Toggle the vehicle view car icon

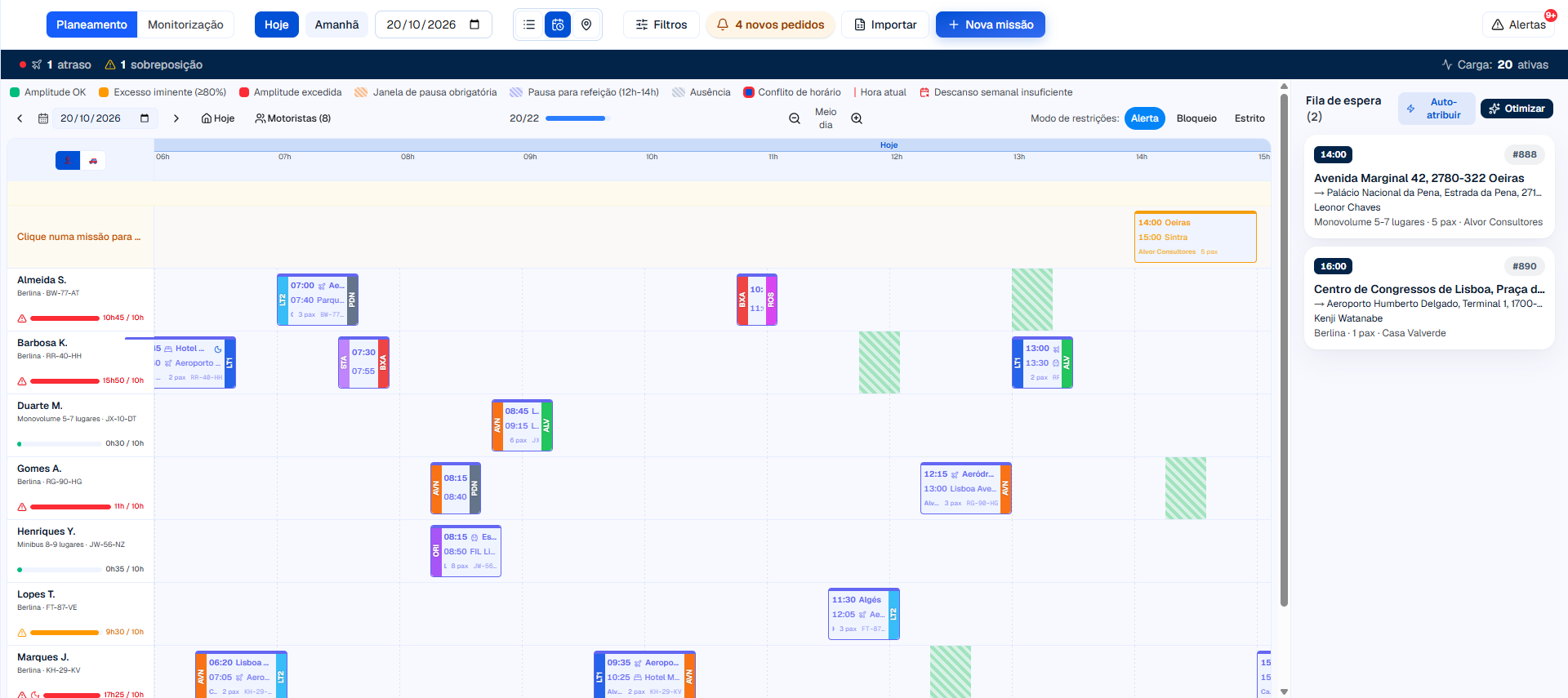click(93, 161)
